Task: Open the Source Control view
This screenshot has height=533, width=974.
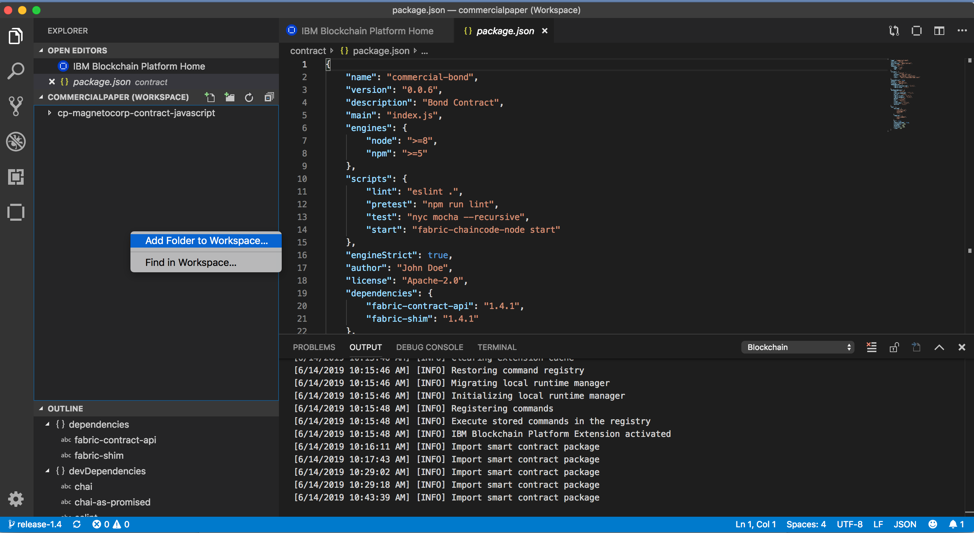Action: click(16, 106)
